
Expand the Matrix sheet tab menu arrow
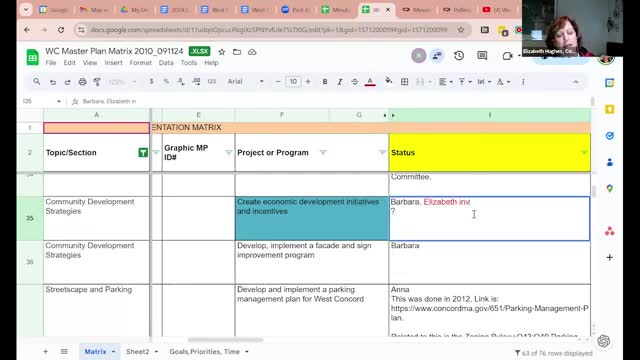pos(113,351)
